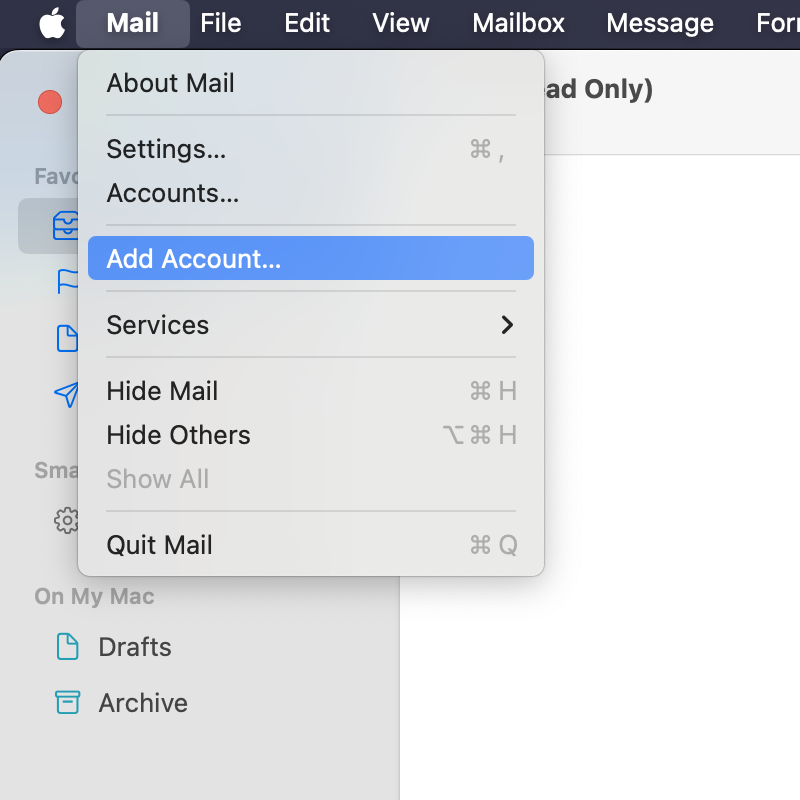This screenshot has width=800, height=800.
Task: Open the Message menu
Action: coord(660,23)
